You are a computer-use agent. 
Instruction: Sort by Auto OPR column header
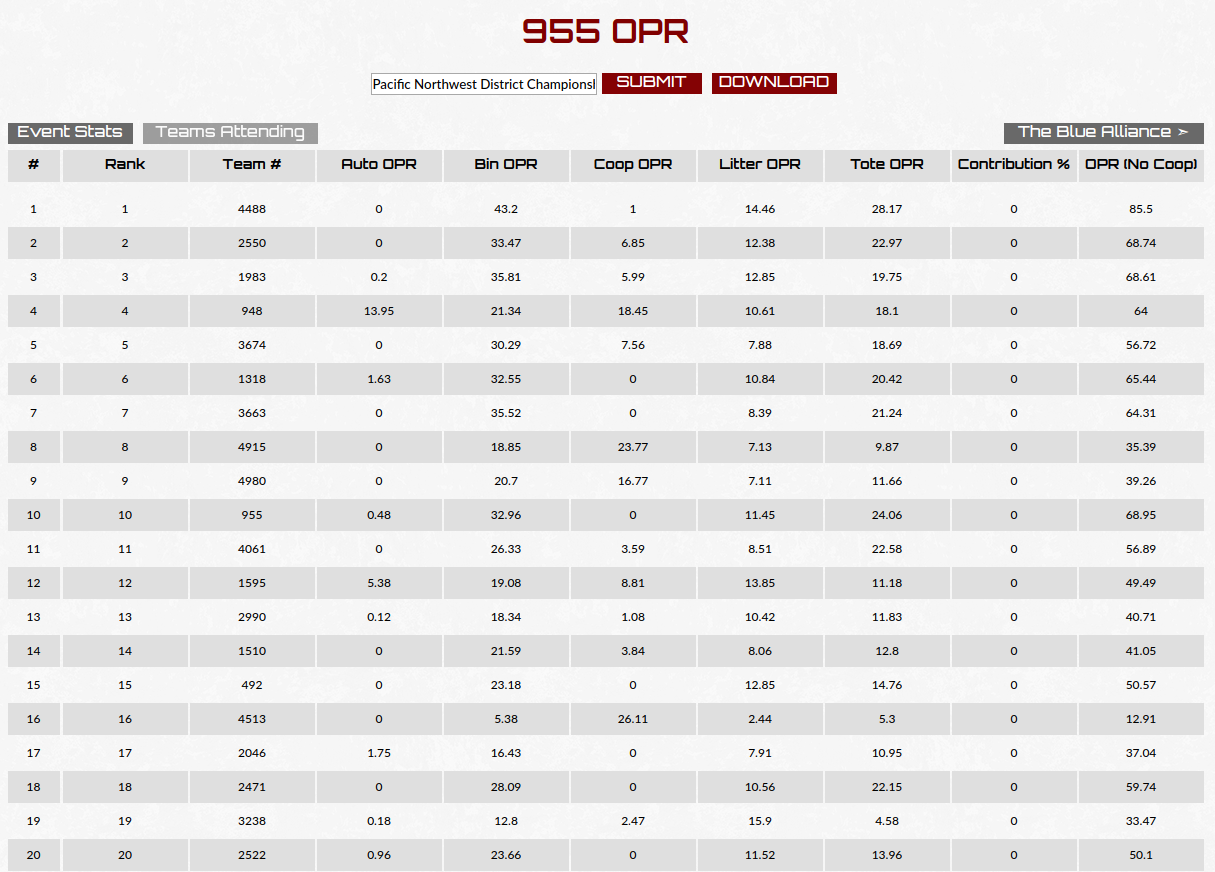pyautogui.click(x=379, y=165)
